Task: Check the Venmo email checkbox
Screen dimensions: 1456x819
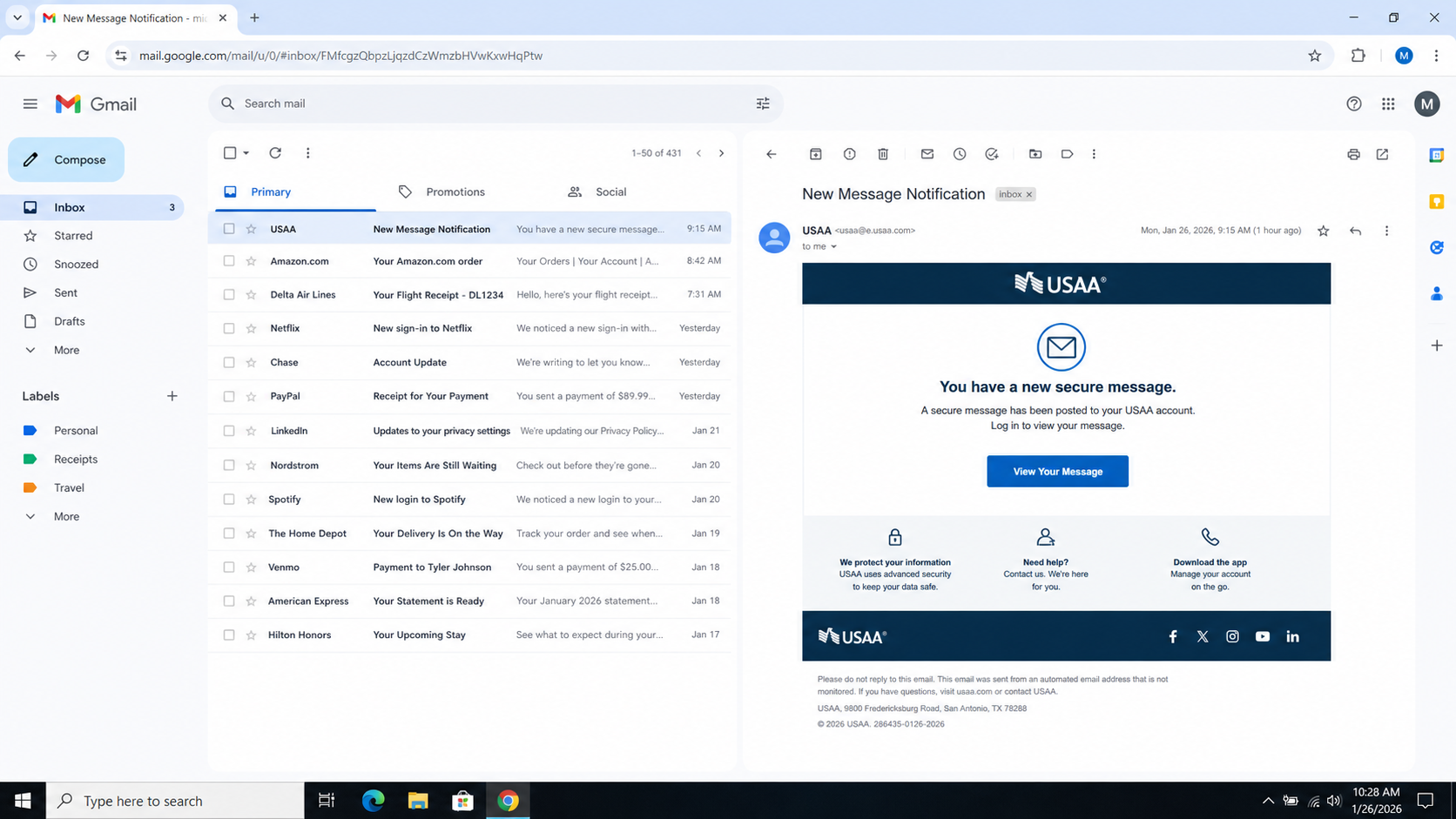Action: (x=229, y=567)
